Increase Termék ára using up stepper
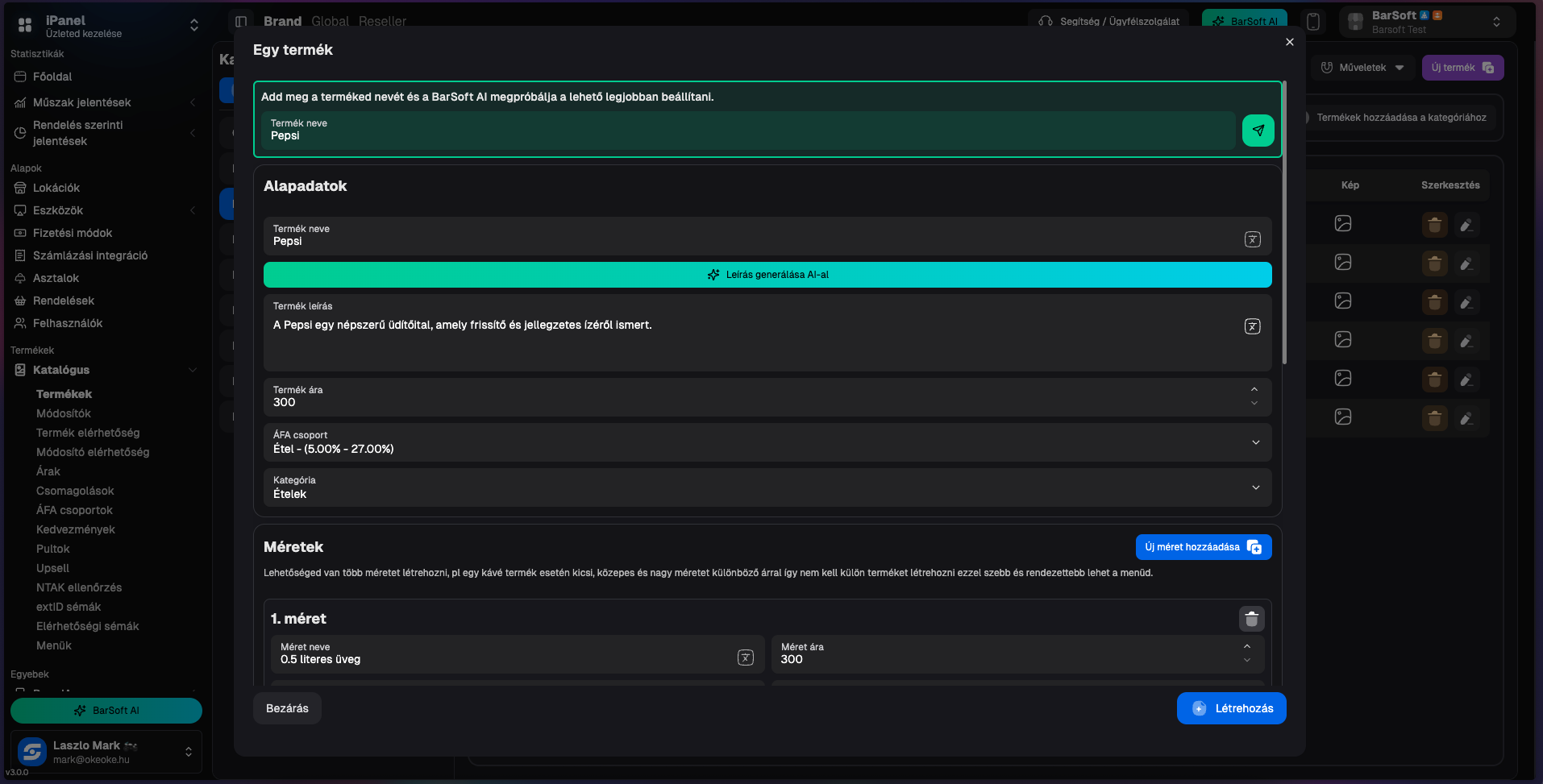1543x784 pixels. [1254, 390]
